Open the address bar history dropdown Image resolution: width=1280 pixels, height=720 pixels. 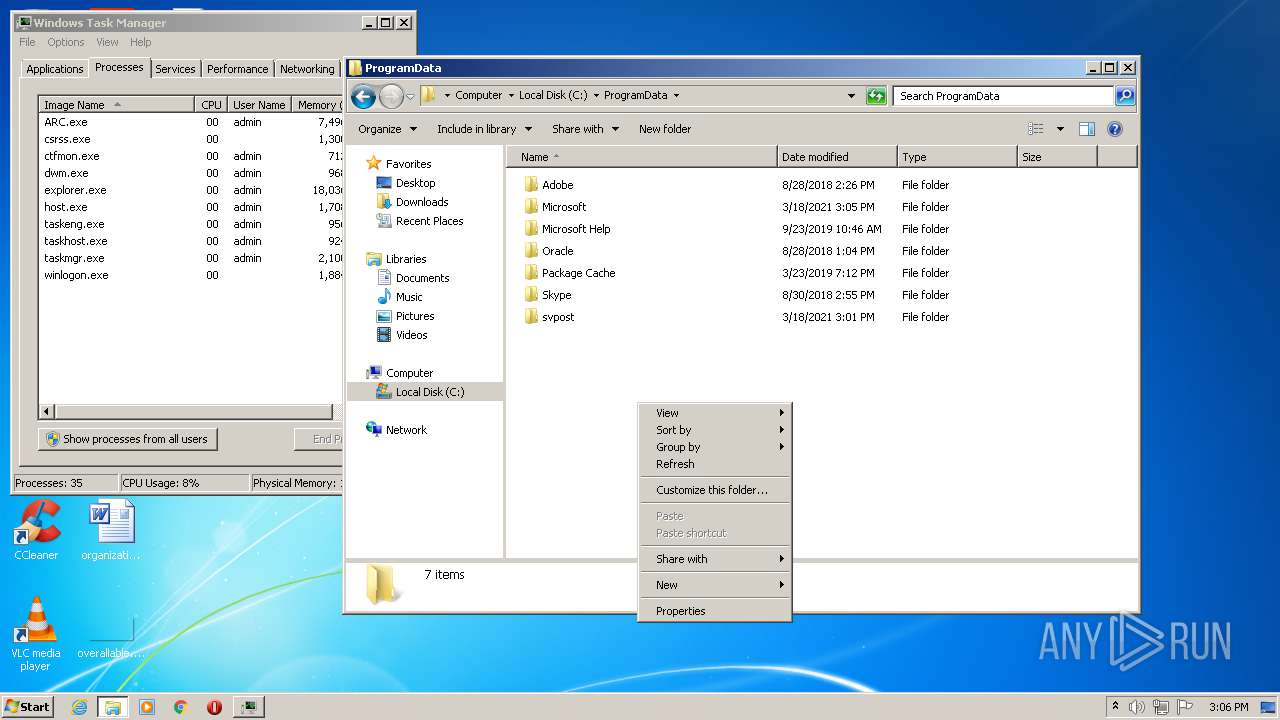pos(851,96)
